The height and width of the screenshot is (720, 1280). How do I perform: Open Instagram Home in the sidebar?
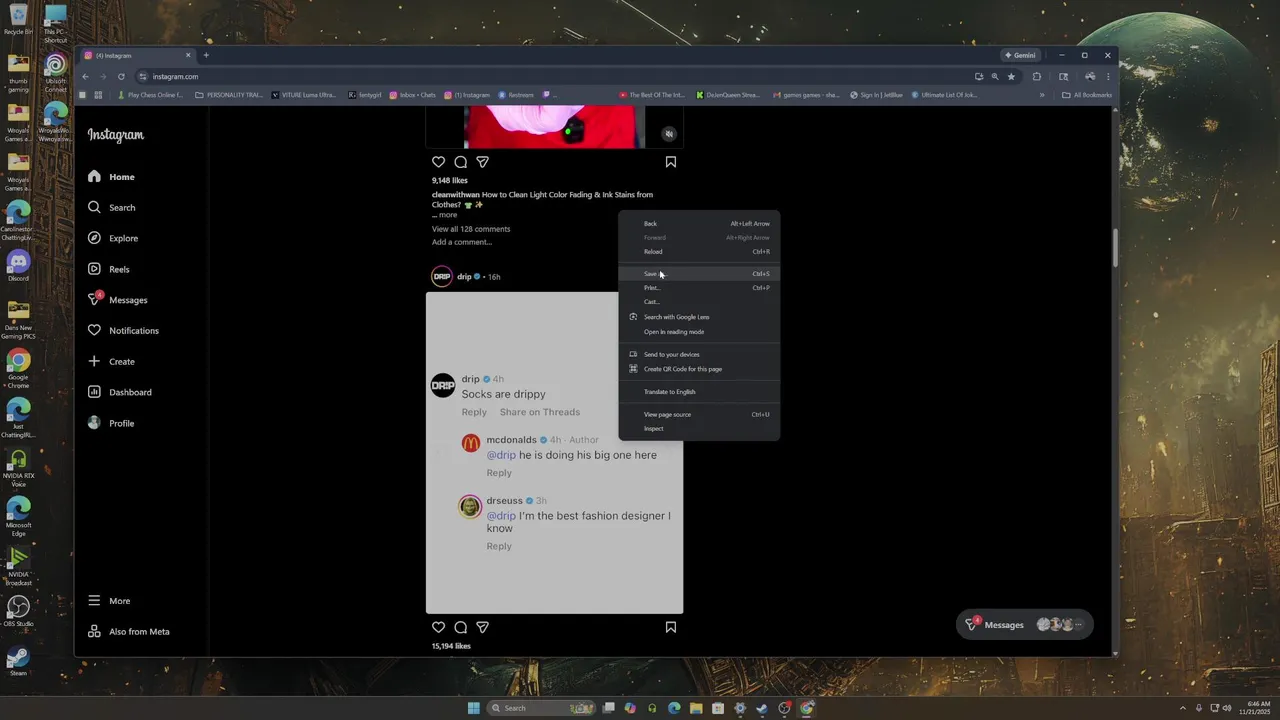(111, 177)
